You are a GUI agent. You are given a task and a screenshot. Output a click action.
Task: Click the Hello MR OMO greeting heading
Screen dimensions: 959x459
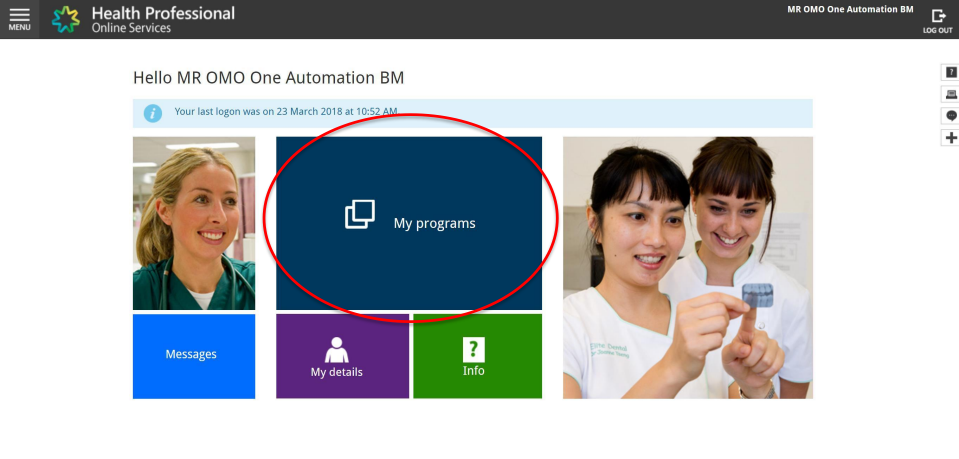point(268,77)
